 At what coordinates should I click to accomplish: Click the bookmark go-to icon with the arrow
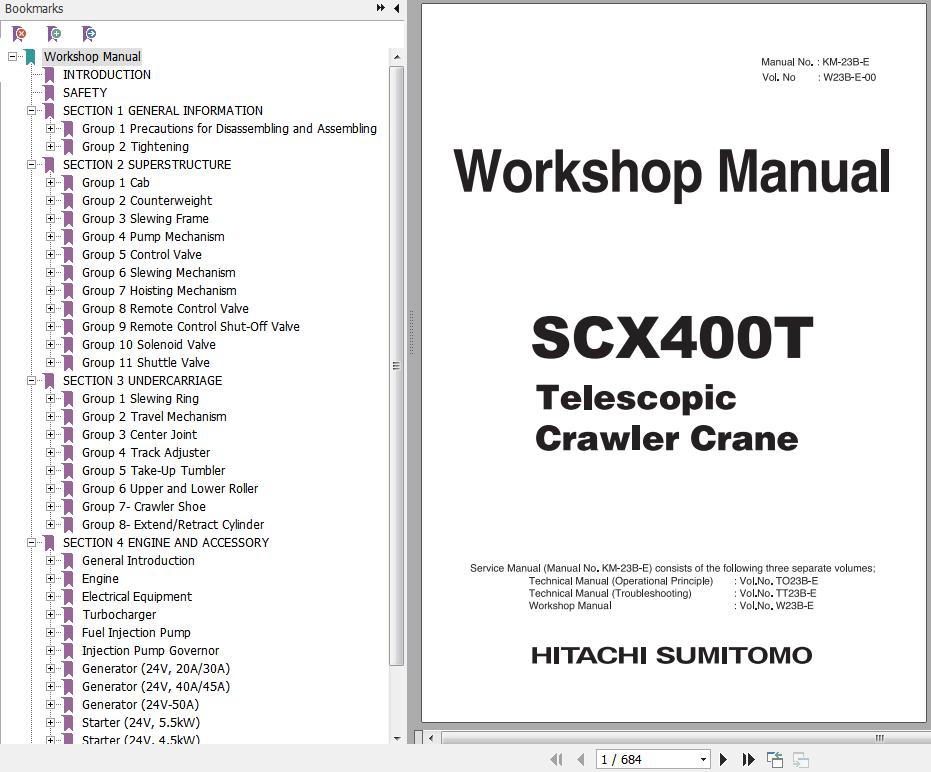click(x=89, y=34)
